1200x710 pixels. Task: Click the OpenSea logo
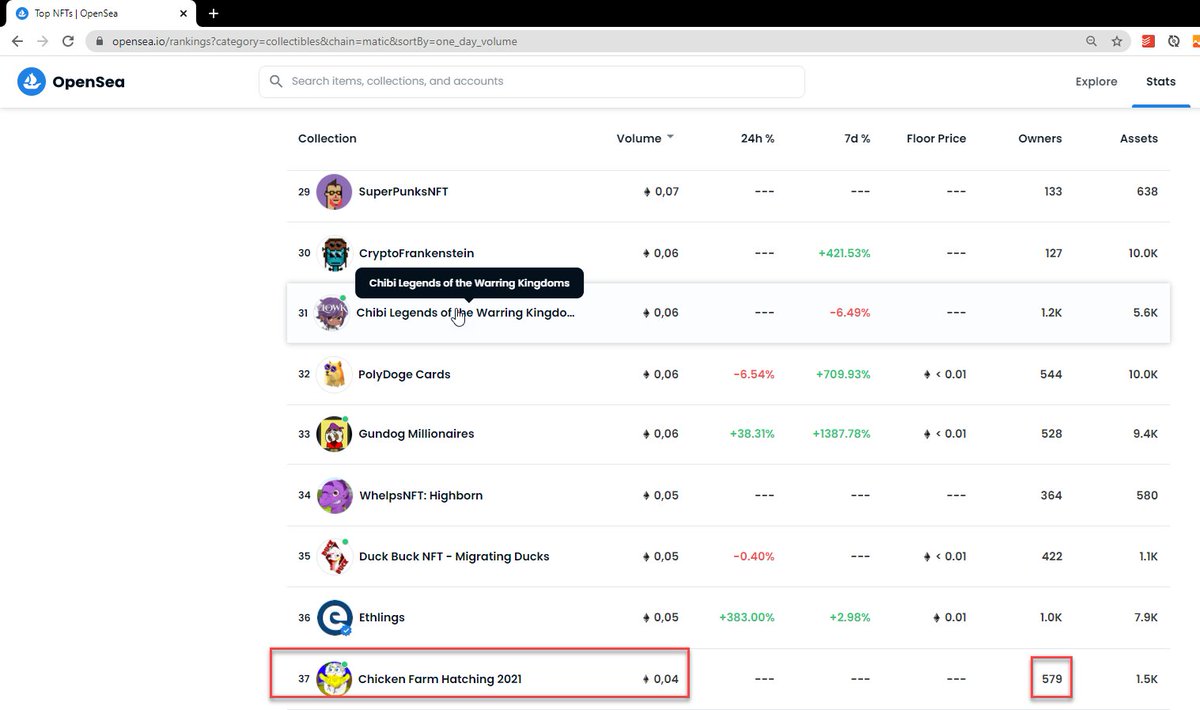[x=71, y=82]
